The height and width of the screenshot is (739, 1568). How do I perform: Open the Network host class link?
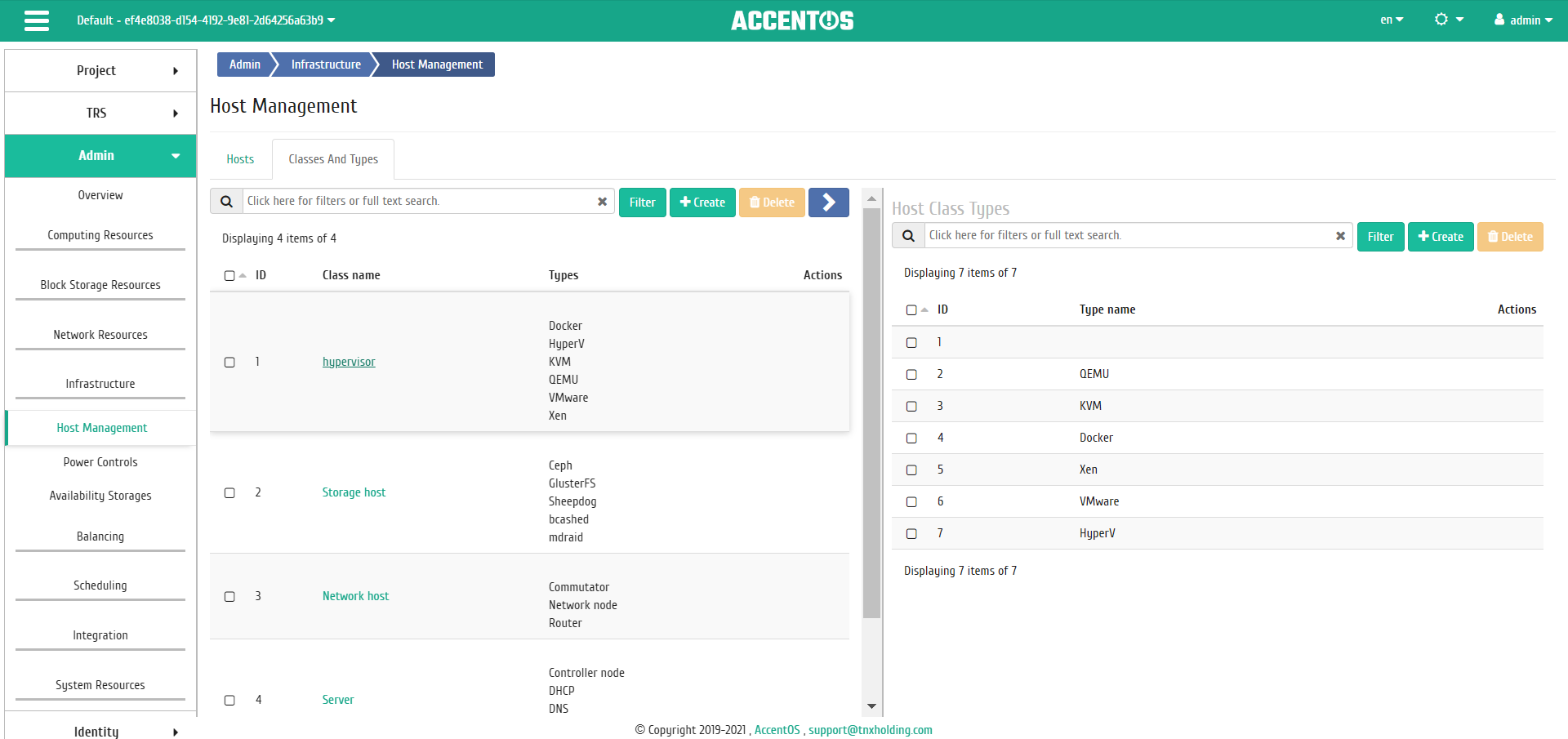pyautogui.click(x=355, y=596)
